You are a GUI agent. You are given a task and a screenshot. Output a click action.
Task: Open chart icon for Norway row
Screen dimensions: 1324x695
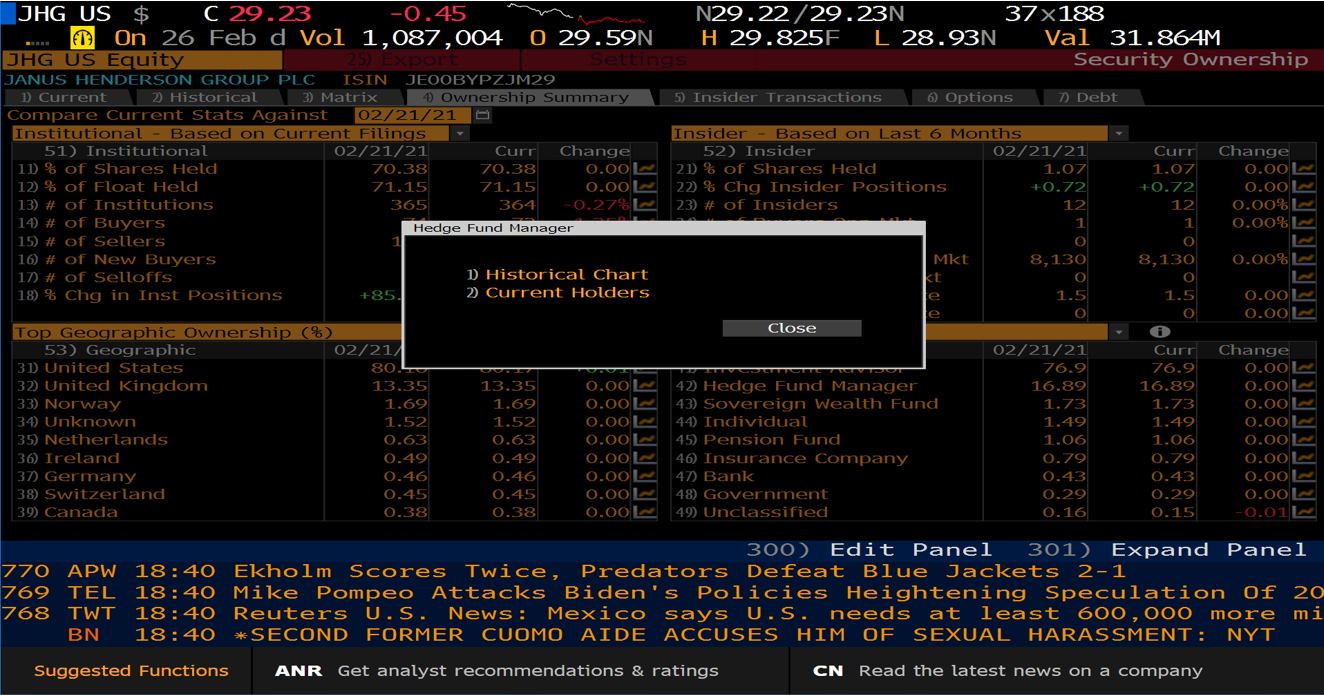coord(645,404)
